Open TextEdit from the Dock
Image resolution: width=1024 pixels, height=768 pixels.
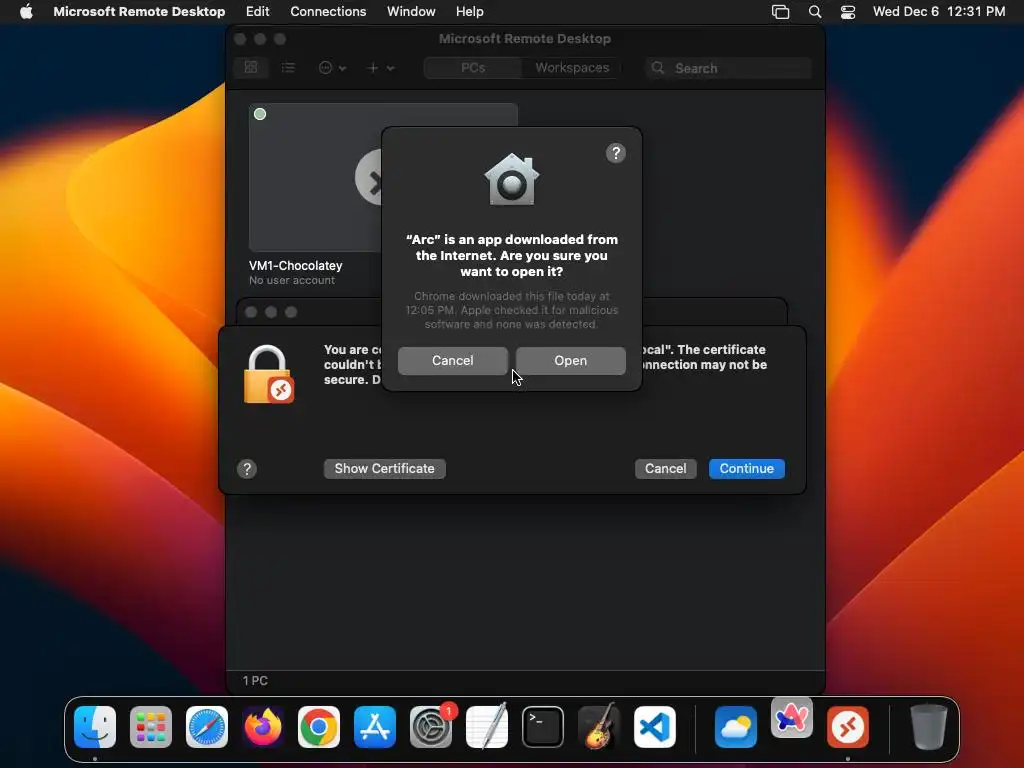tap(487, 727)
